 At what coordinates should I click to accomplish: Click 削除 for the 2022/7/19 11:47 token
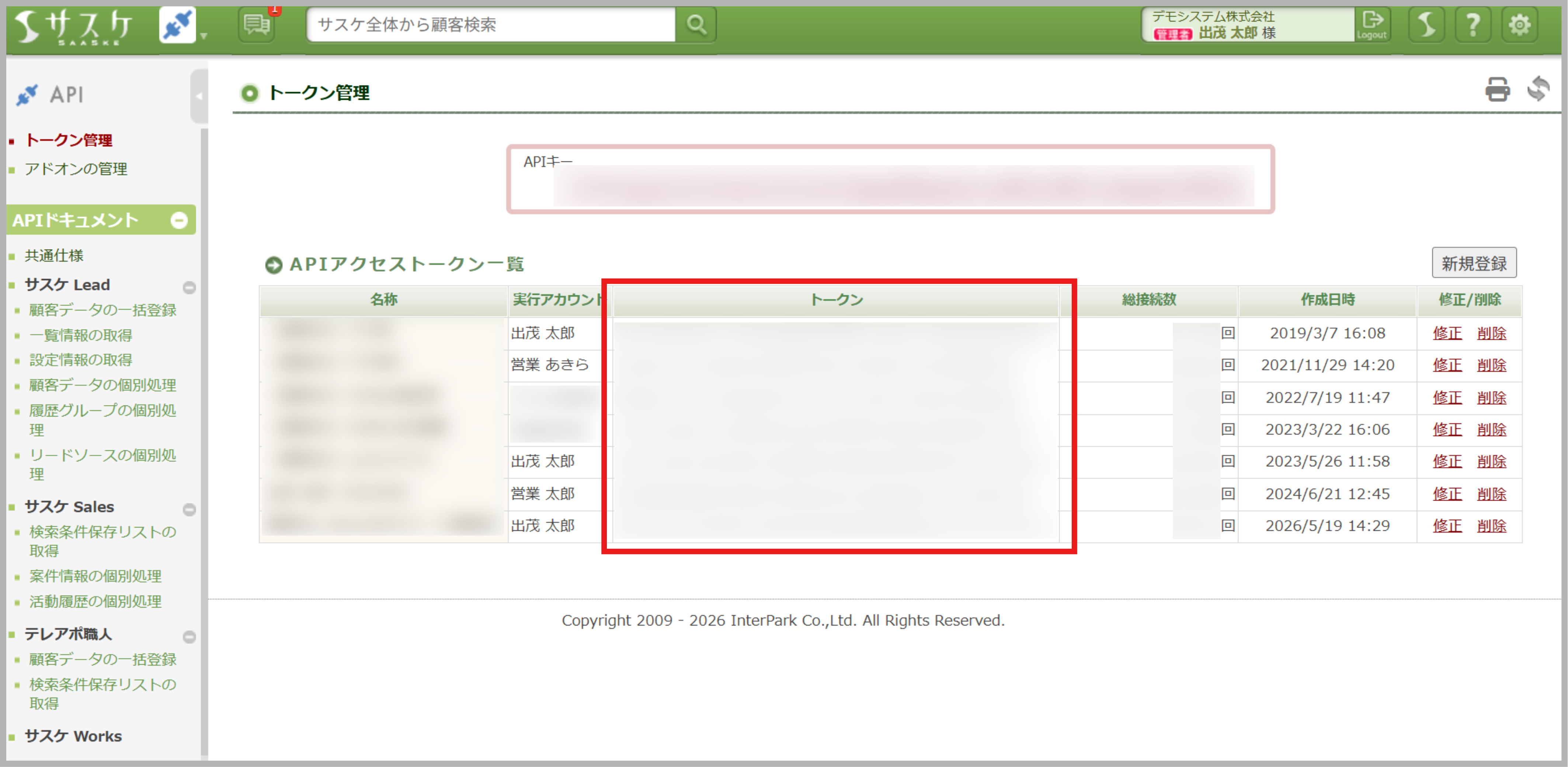tap(1491, 398)
